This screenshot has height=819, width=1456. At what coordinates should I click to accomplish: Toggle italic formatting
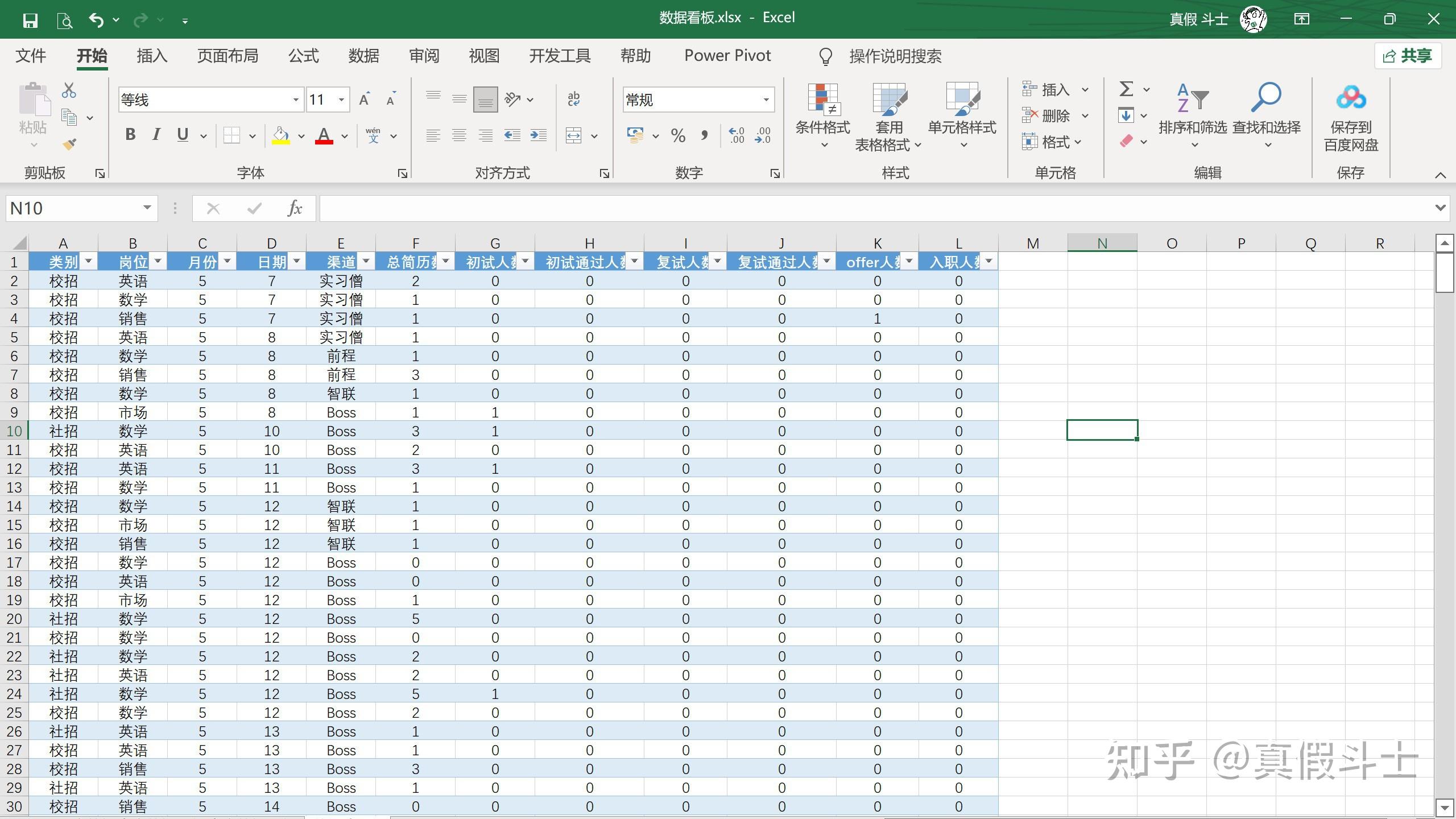pos(156,135)
